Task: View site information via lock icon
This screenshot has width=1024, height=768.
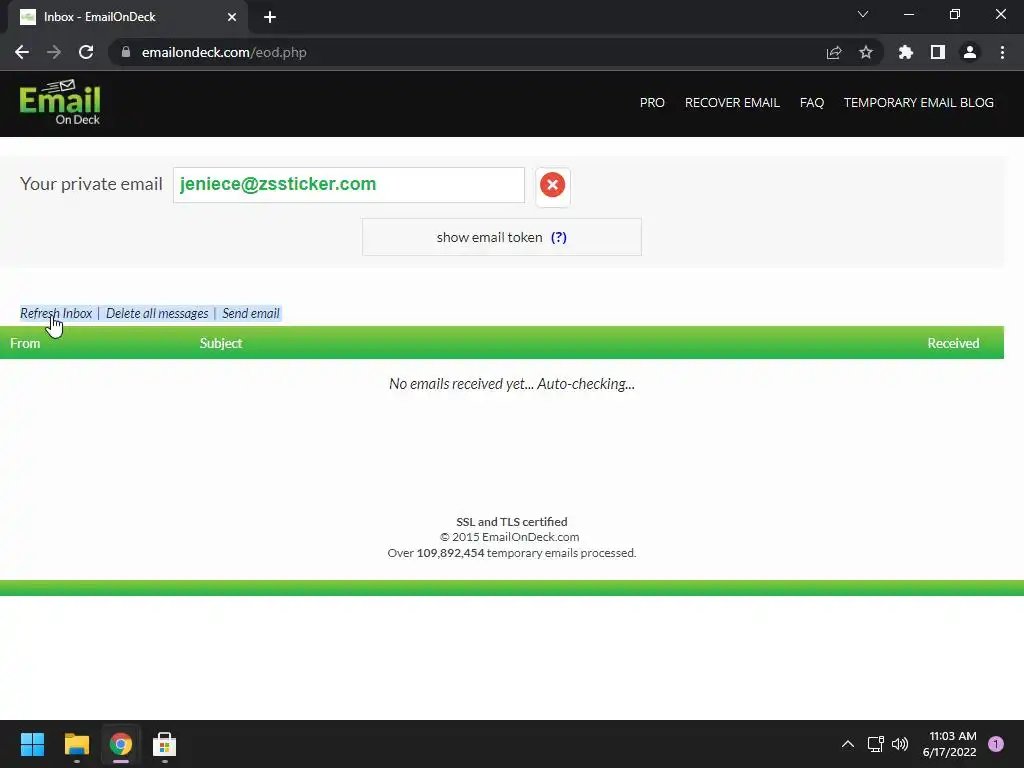Action: (126, 52)
